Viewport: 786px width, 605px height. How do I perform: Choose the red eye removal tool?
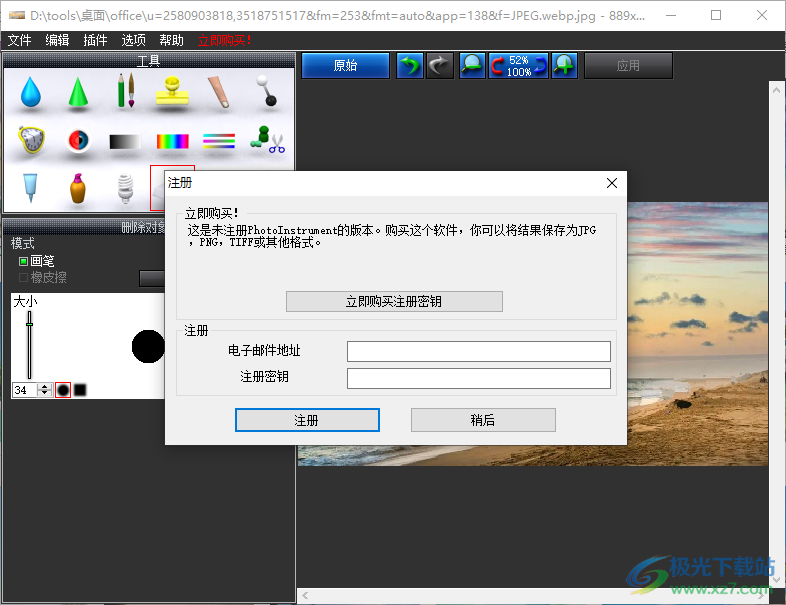click(x=78, y=140)
